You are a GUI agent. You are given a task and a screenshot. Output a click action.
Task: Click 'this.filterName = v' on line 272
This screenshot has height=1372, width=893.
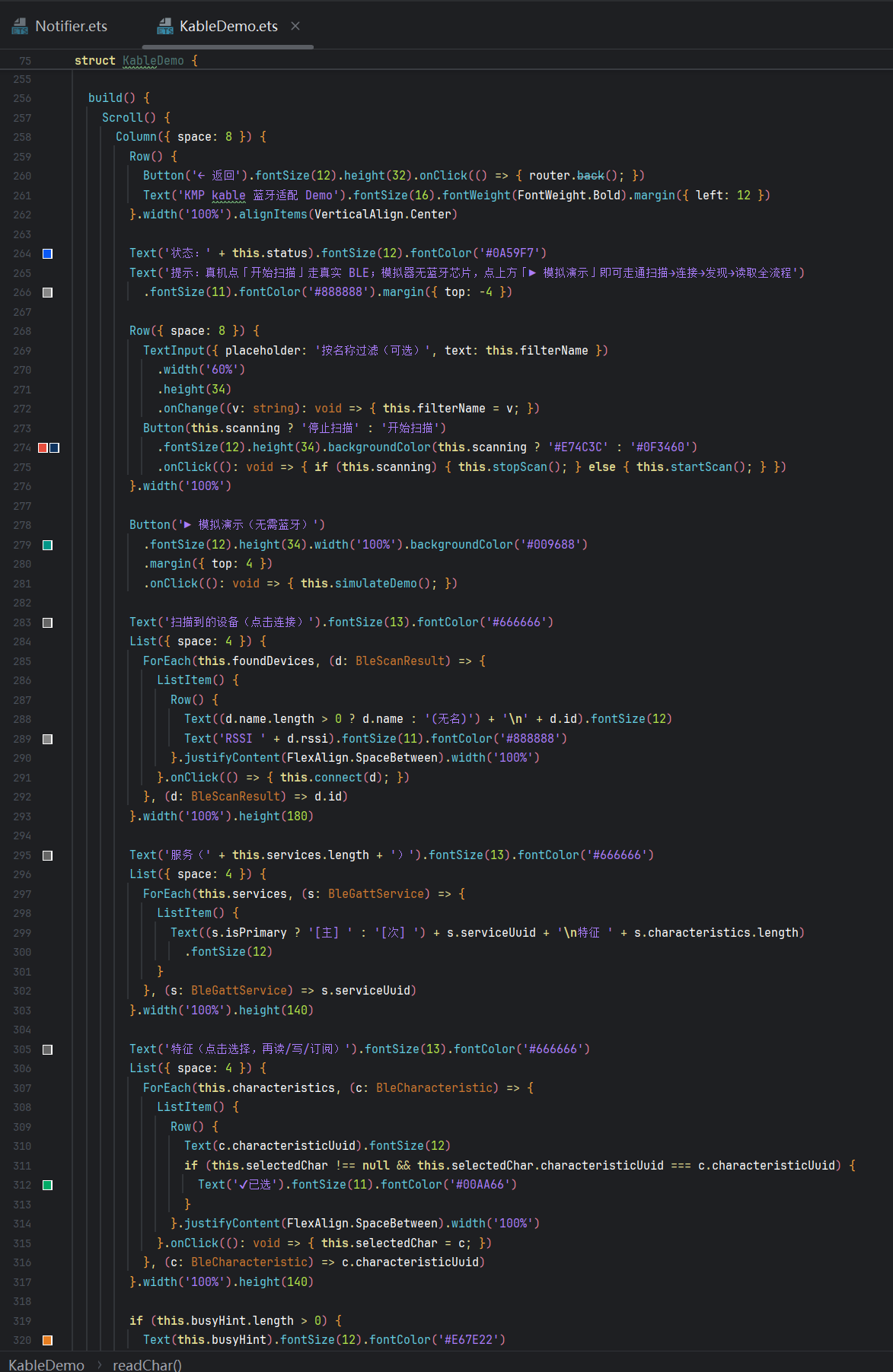451,409
